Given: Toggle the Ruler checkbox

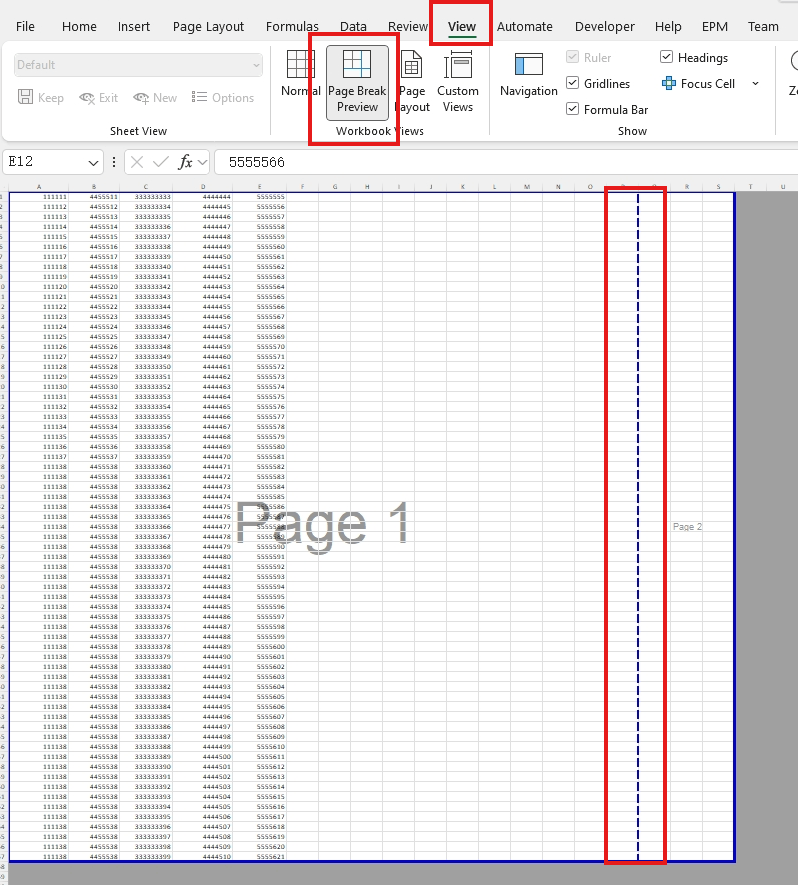Looking at the screenshot, I should pos(572,57).
